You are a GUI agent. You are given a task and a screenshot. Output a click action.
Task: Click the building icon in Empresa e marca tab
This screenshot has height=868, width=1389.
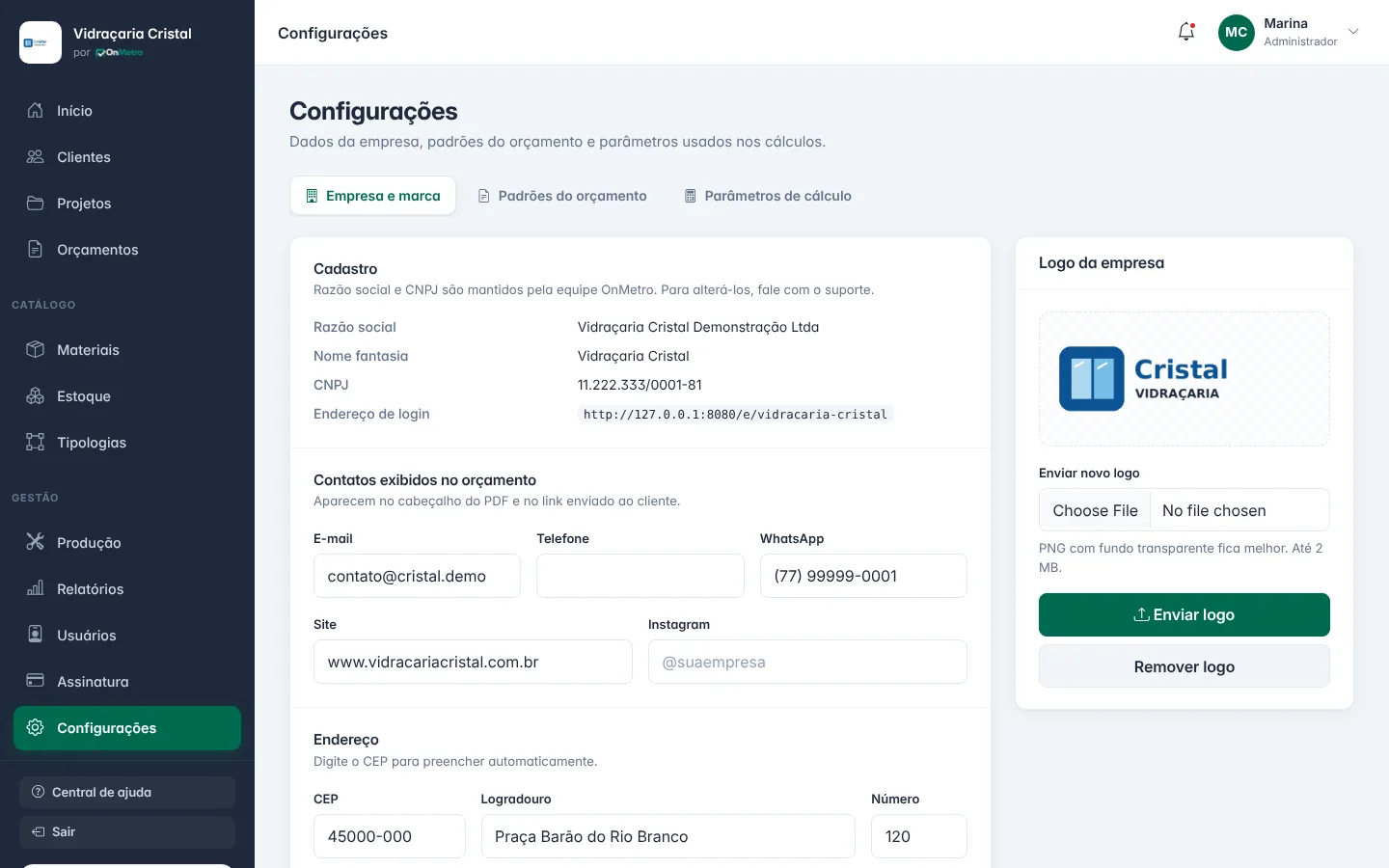[312, 196]
